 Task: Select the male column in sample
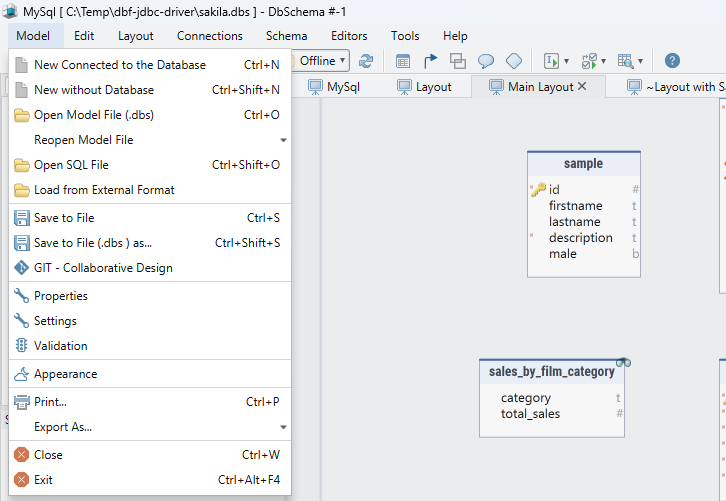[584, 254]
